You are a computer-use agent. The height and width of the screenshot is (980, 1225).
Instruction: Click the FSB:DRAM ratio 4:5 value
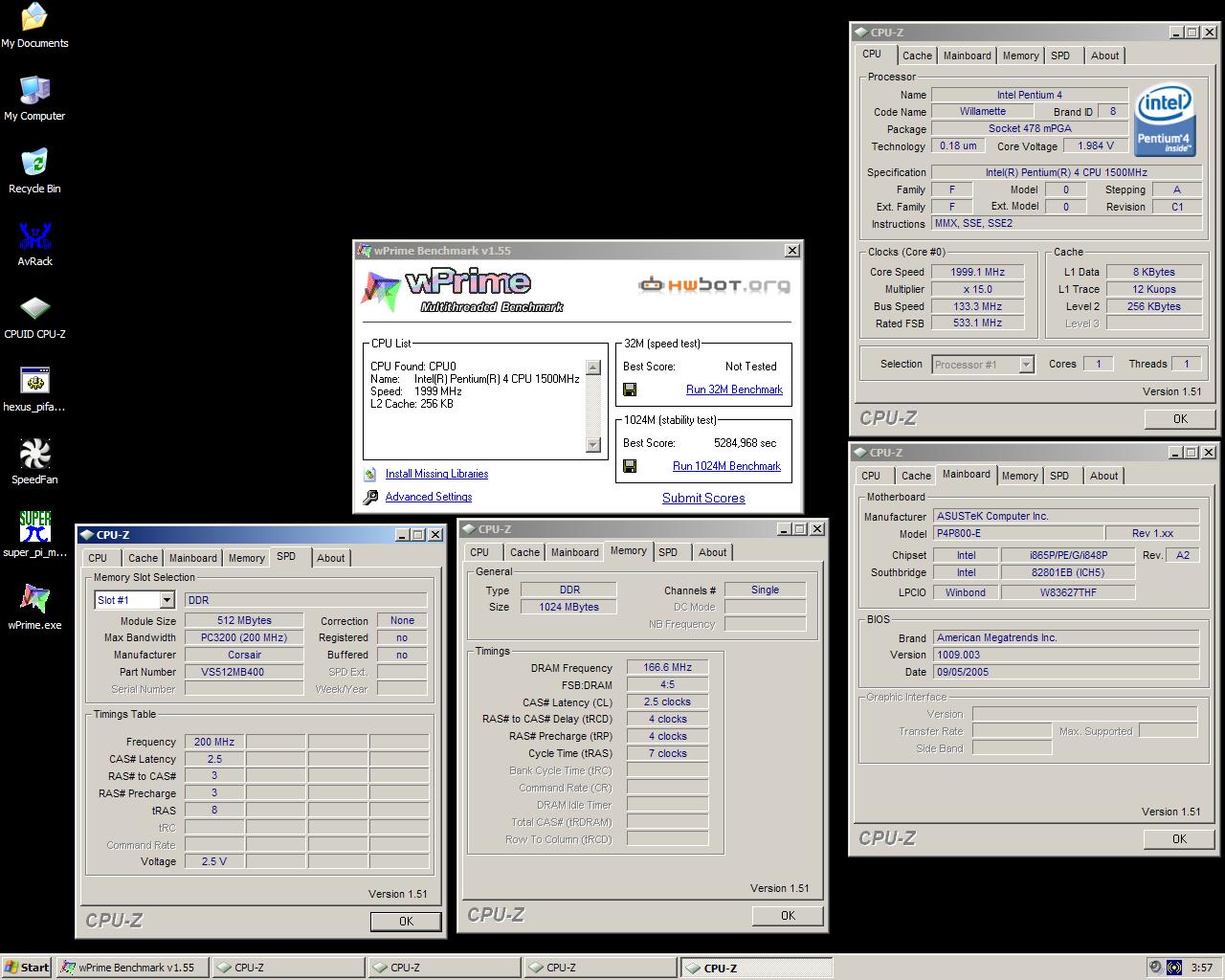pyautogui.click(x=668, y=684)
